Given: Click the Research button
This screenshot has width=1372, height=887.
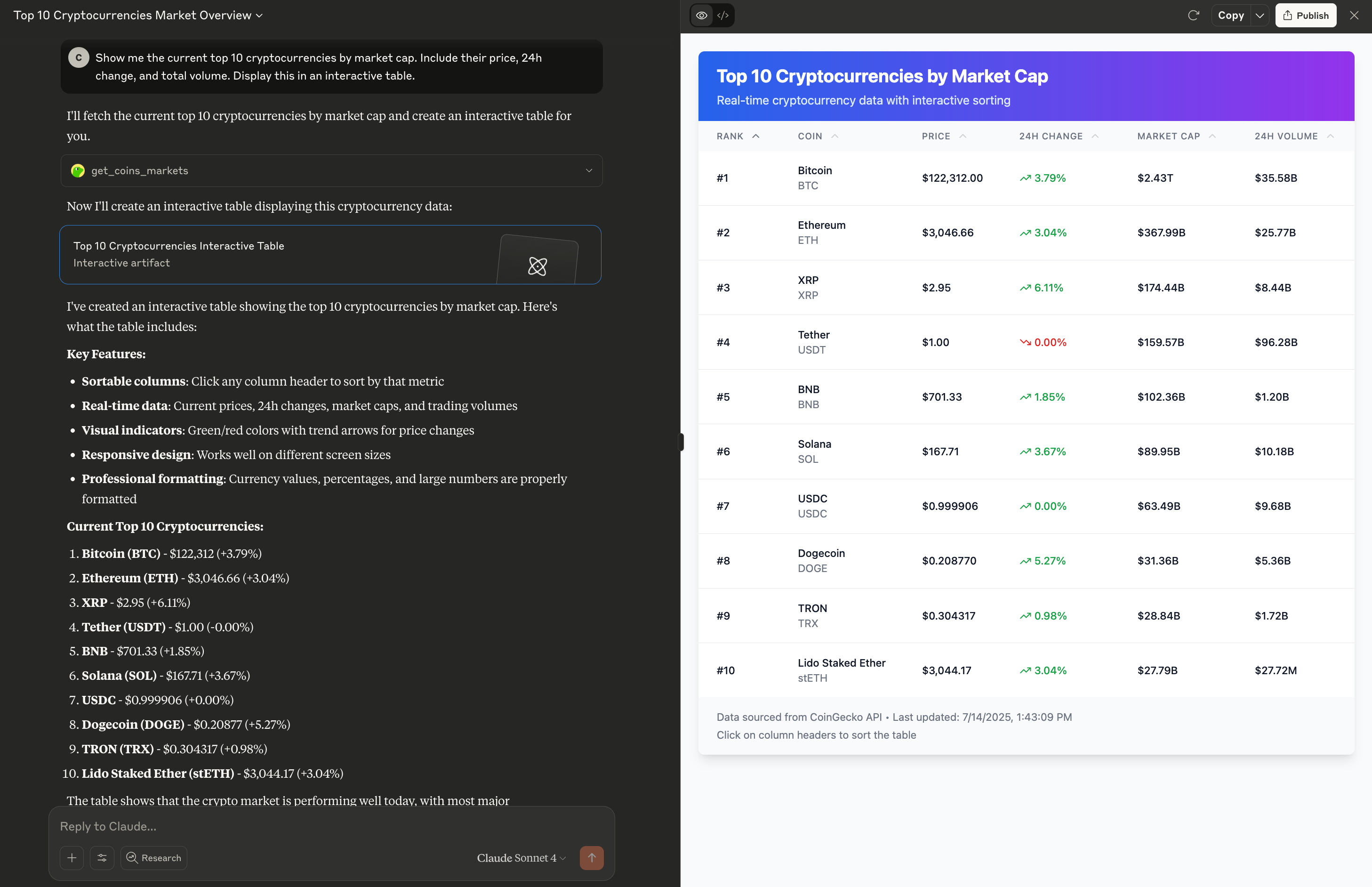Looking at the screenshot, I should click(x=154, y=858).
